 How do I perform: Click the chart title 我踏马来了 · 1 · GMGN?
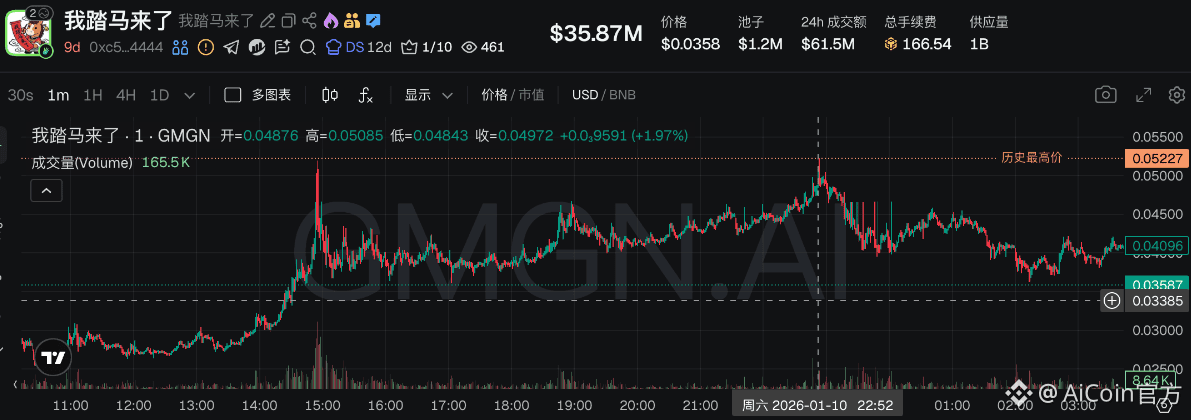click(x=121, y=136)
